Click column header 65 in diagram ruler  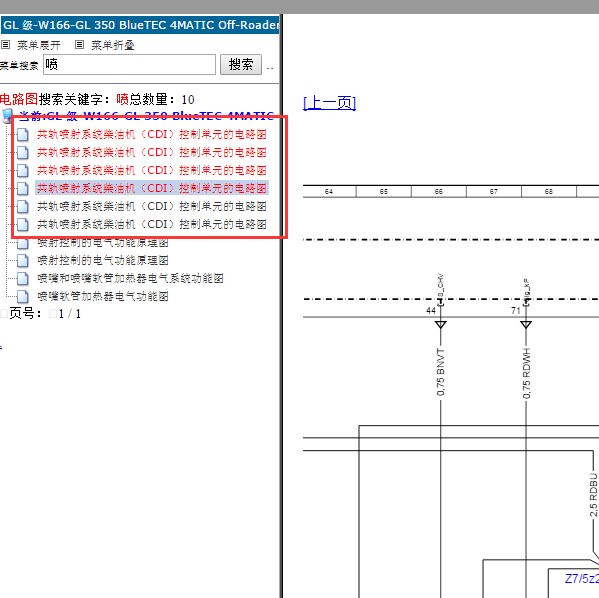click(x=384, y=191)
